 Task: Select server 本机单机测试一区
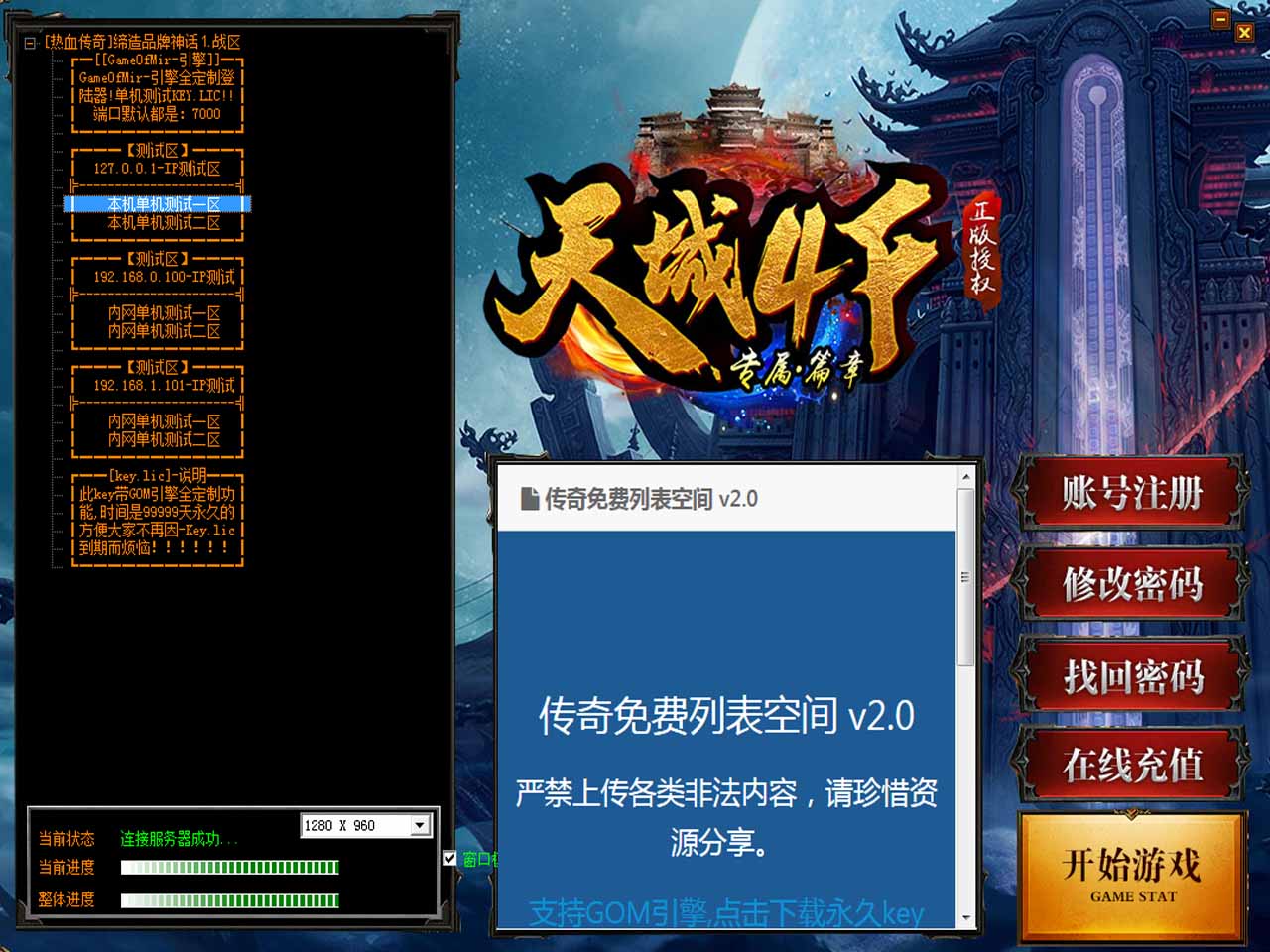point(157,204)
